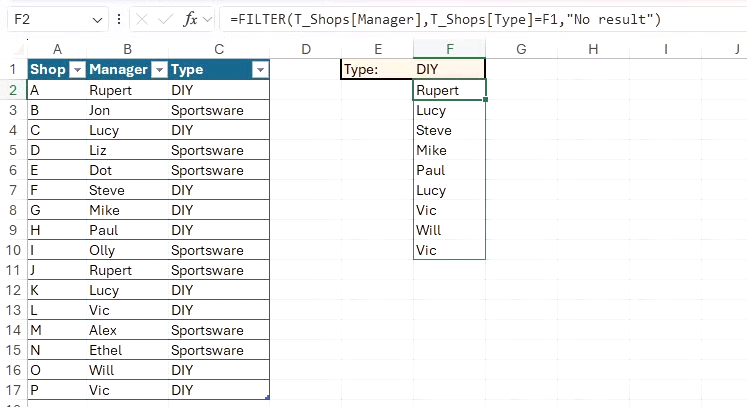Expand the dropdown next to fx
Image resolution: width=747 pixels, height=407 pixels.
(x=207, y=20)
